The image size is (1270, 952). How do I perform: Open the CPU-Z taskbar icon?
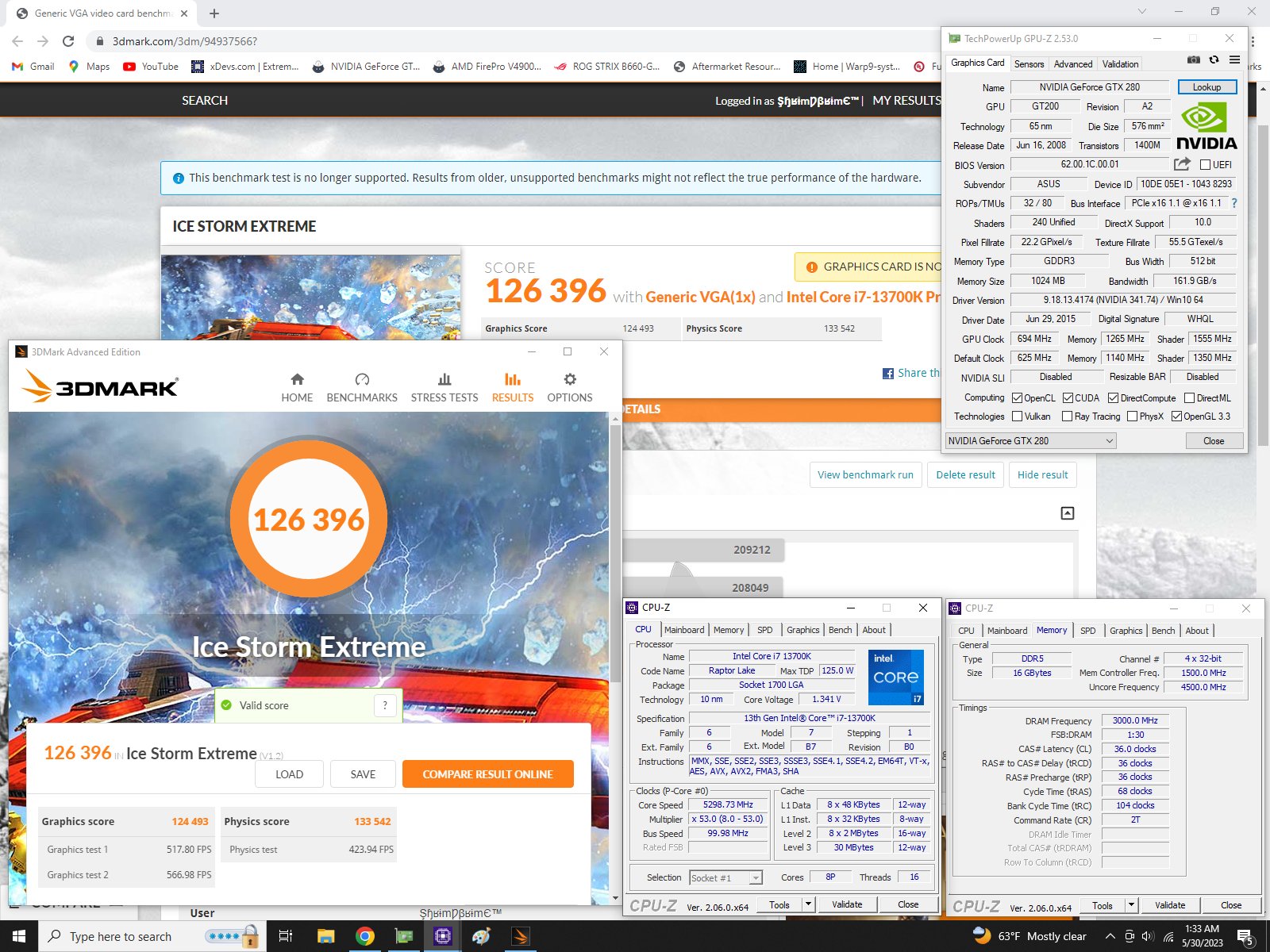click(443, 936)
